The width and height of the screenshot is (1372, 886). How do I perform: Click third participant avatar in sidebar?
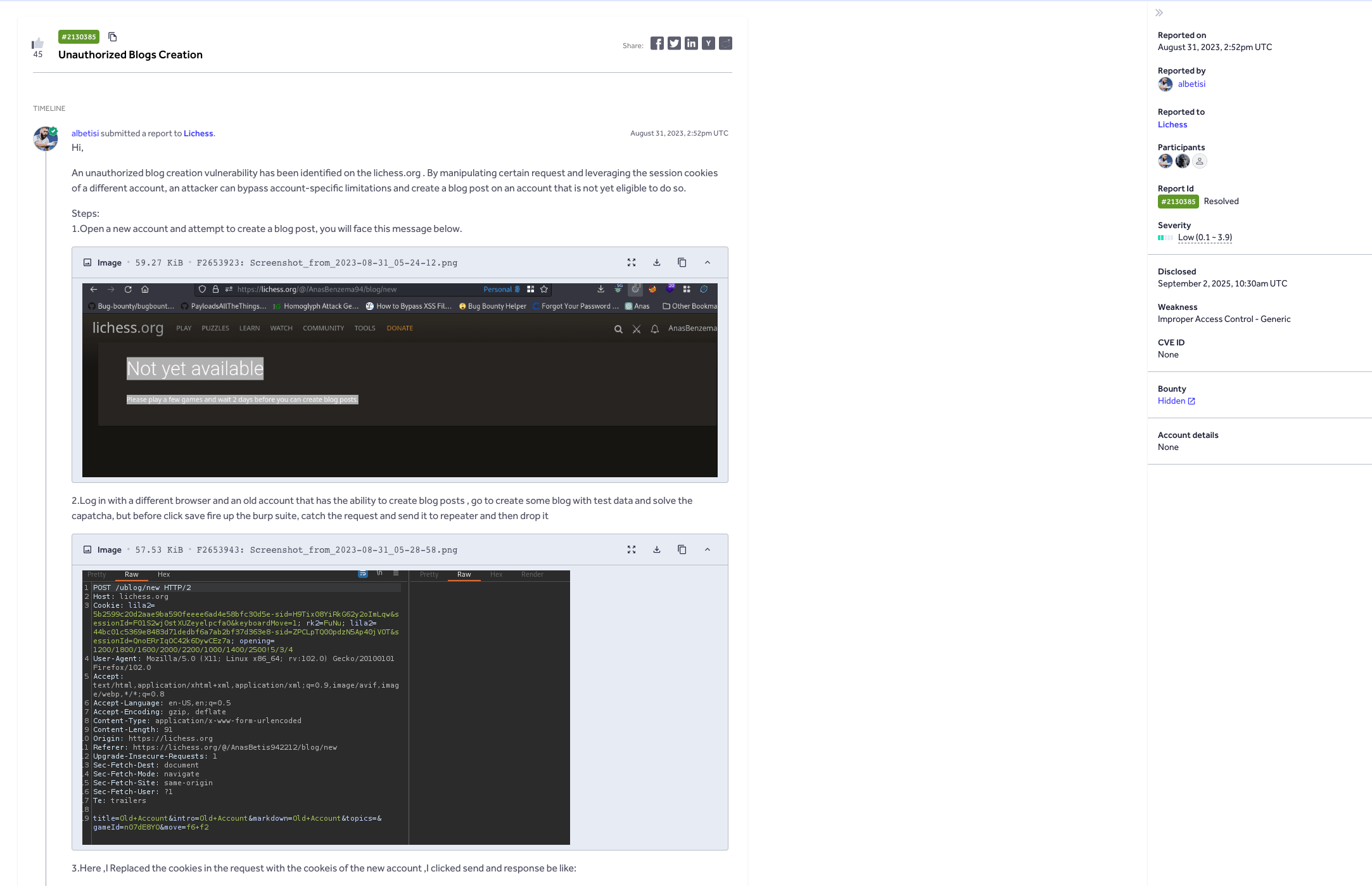click(1200, 161)
